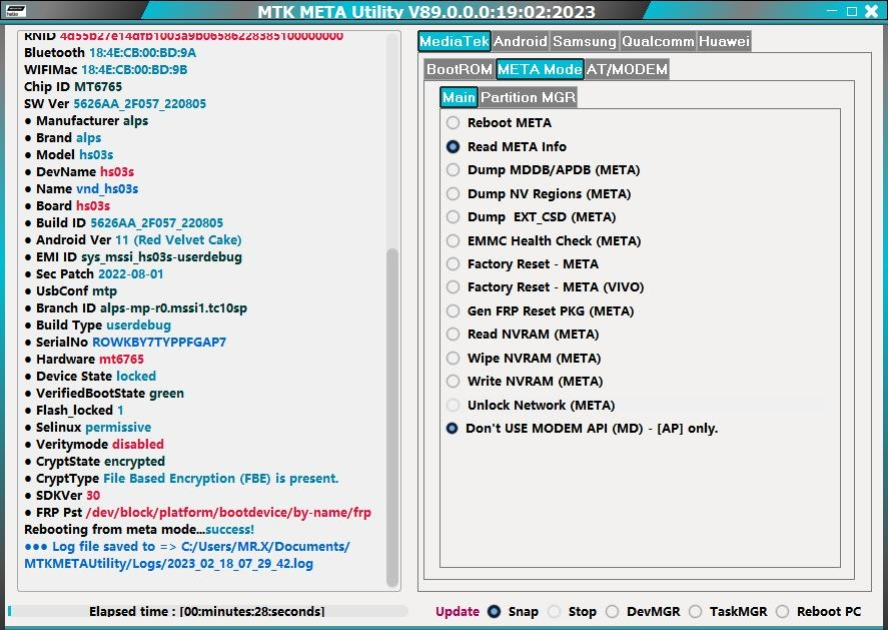The height and width of the screenshot is (630, 888).
Task: Select Gen FRP Reset PKG (META)
Action: pos(453,311)
